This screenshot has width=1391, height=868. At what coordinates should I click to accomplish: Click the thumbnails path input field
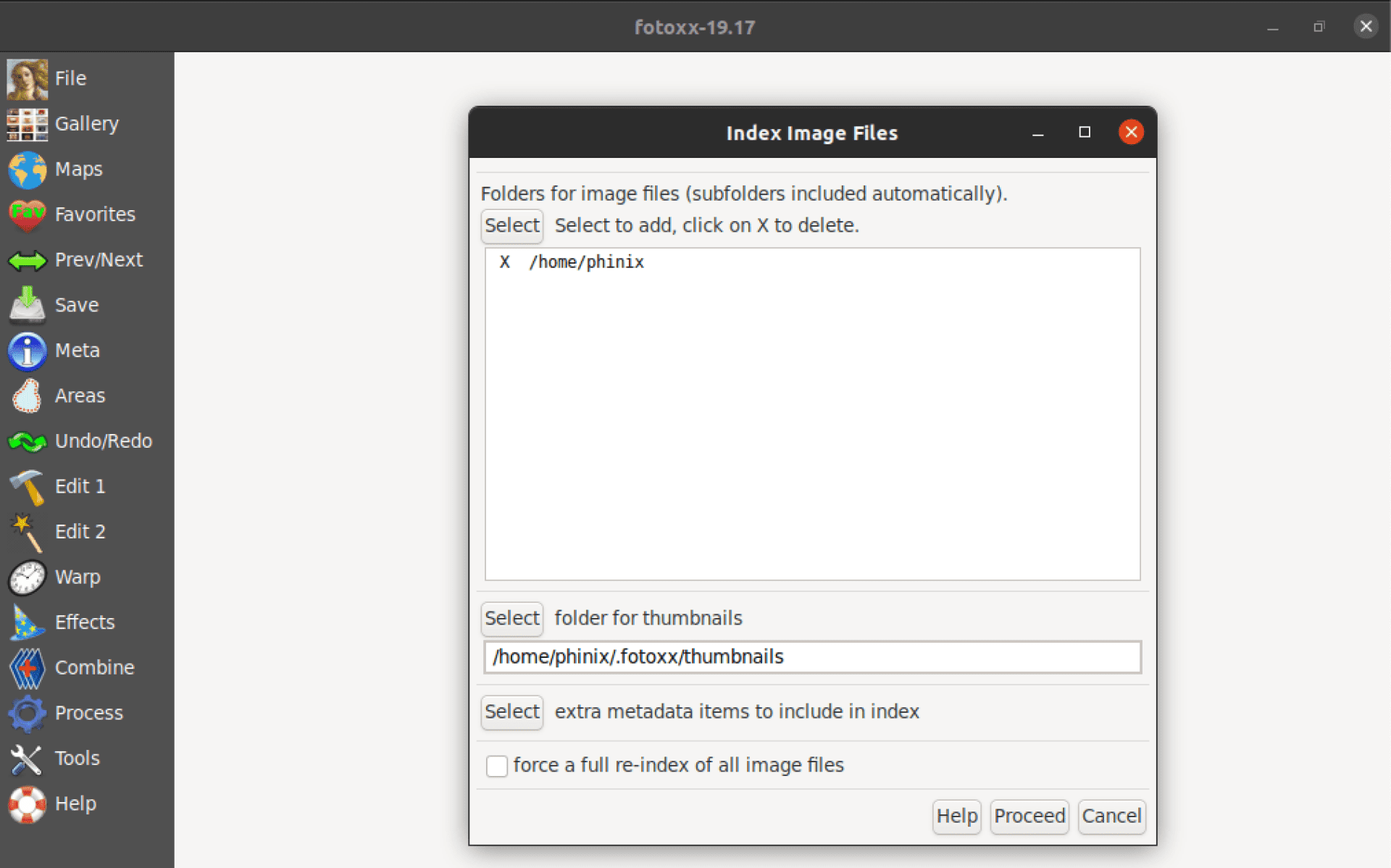click(x=811, y=656)
